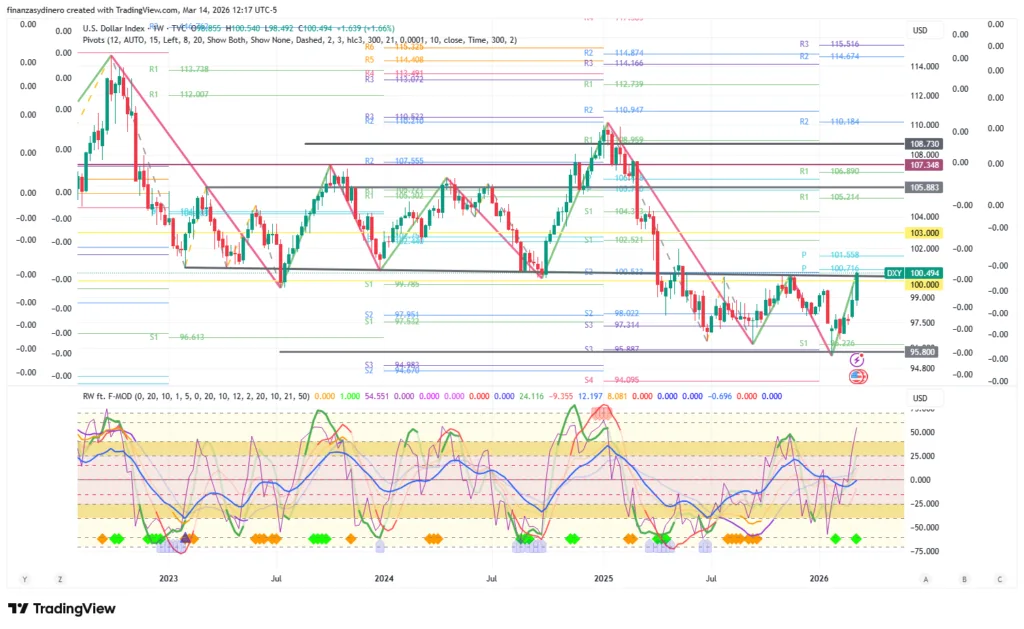This screenshot has width=1024, height=629.
Task: Click the purple lightning bolt event icon
Action: tap(857, 359)
